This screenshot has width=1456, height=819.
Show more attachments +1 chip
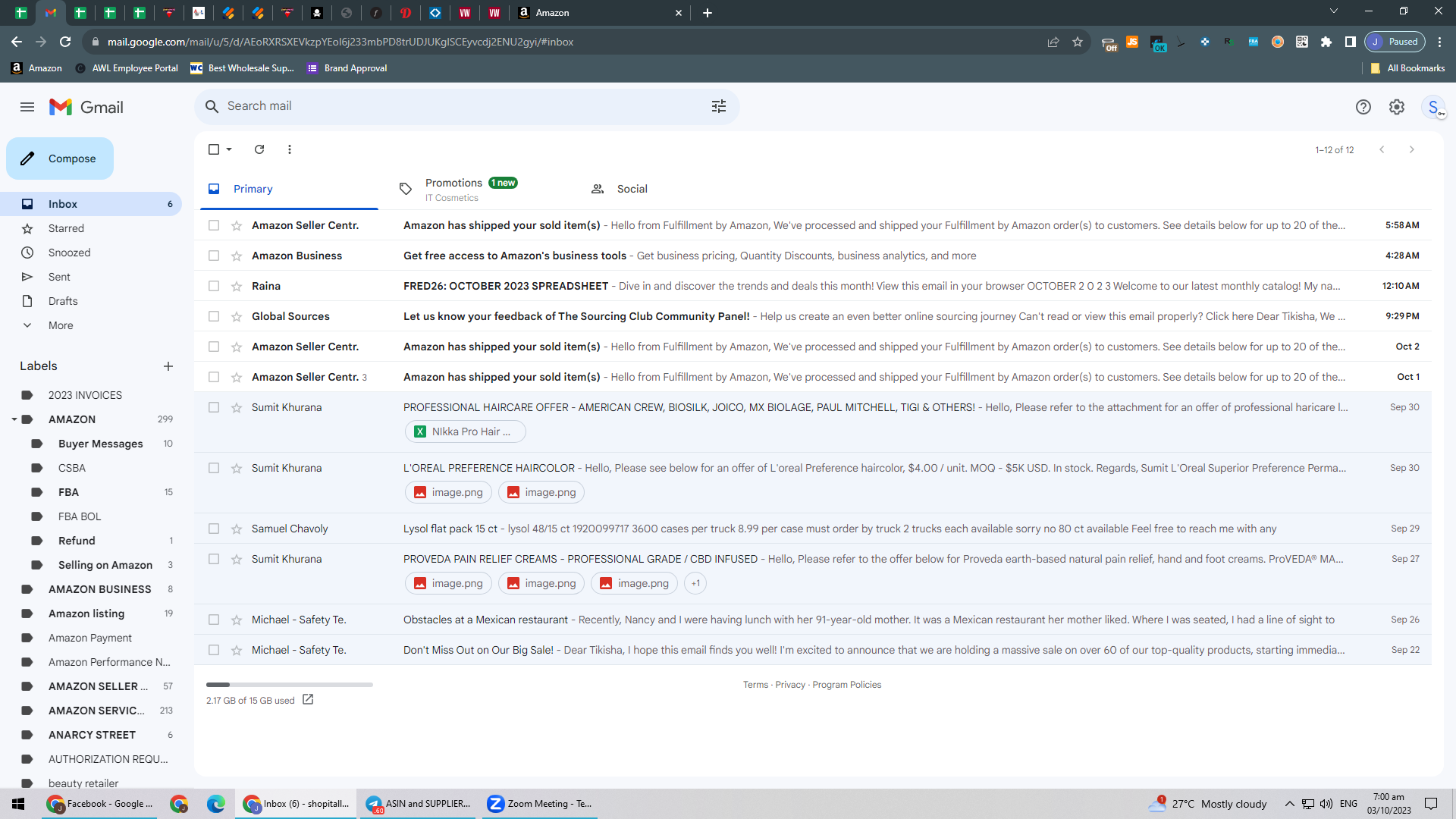click(x=695, y=583)
